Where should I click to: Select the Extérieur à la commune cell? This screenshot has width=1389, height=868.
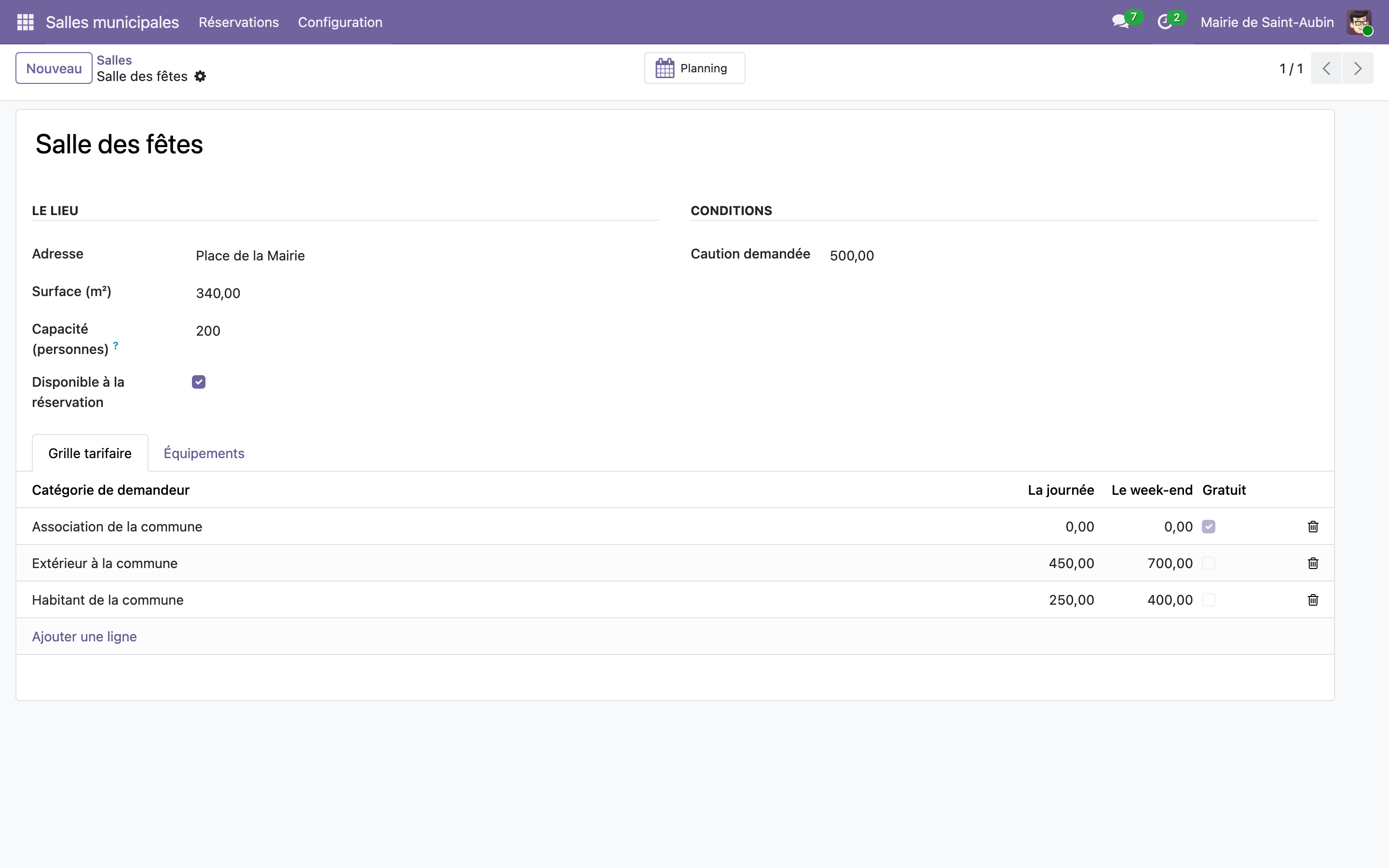pos(105,563)
